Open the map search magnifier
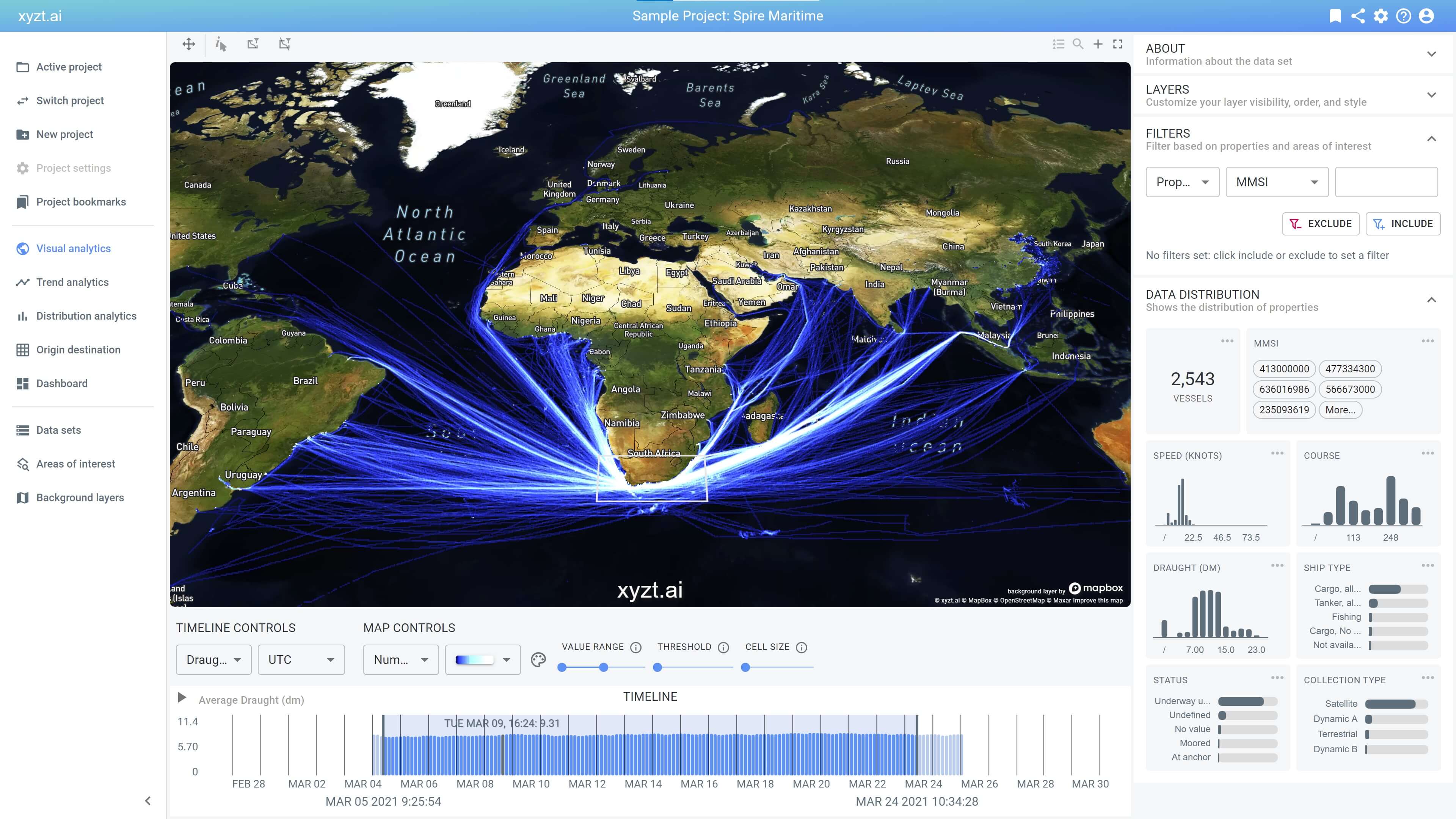The width and height of the screenshot is (1456, 819). pos(1078,44)
